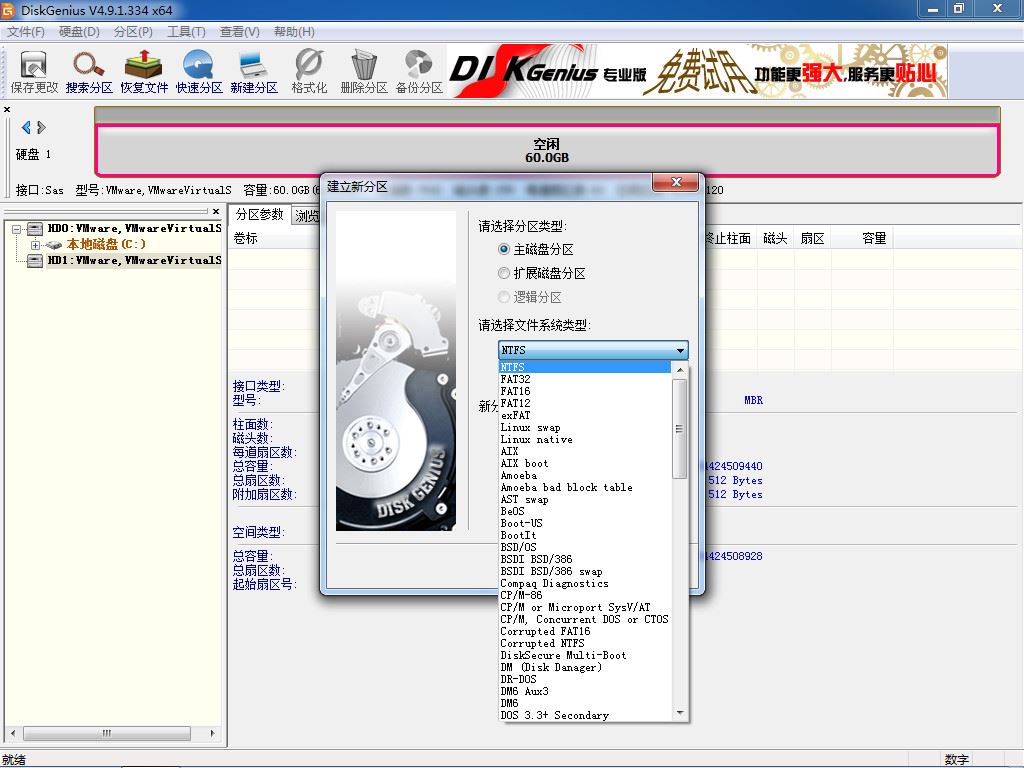This screenshot has width=1024, height=768.
Task: Click the 新建分区 (New partition) toolbar icon
Action: (x=253, y=72)
